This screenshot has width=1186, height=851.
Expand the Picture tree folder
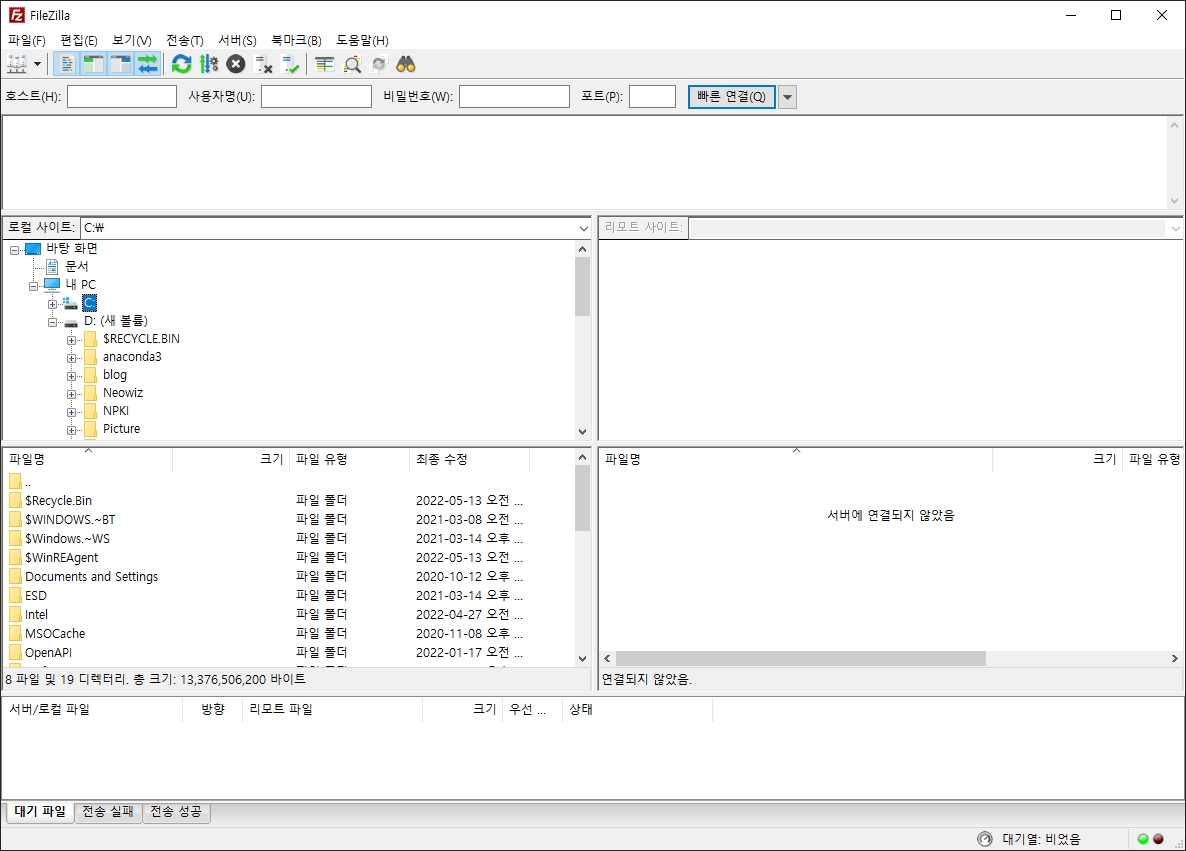click(x=71, y=430)
